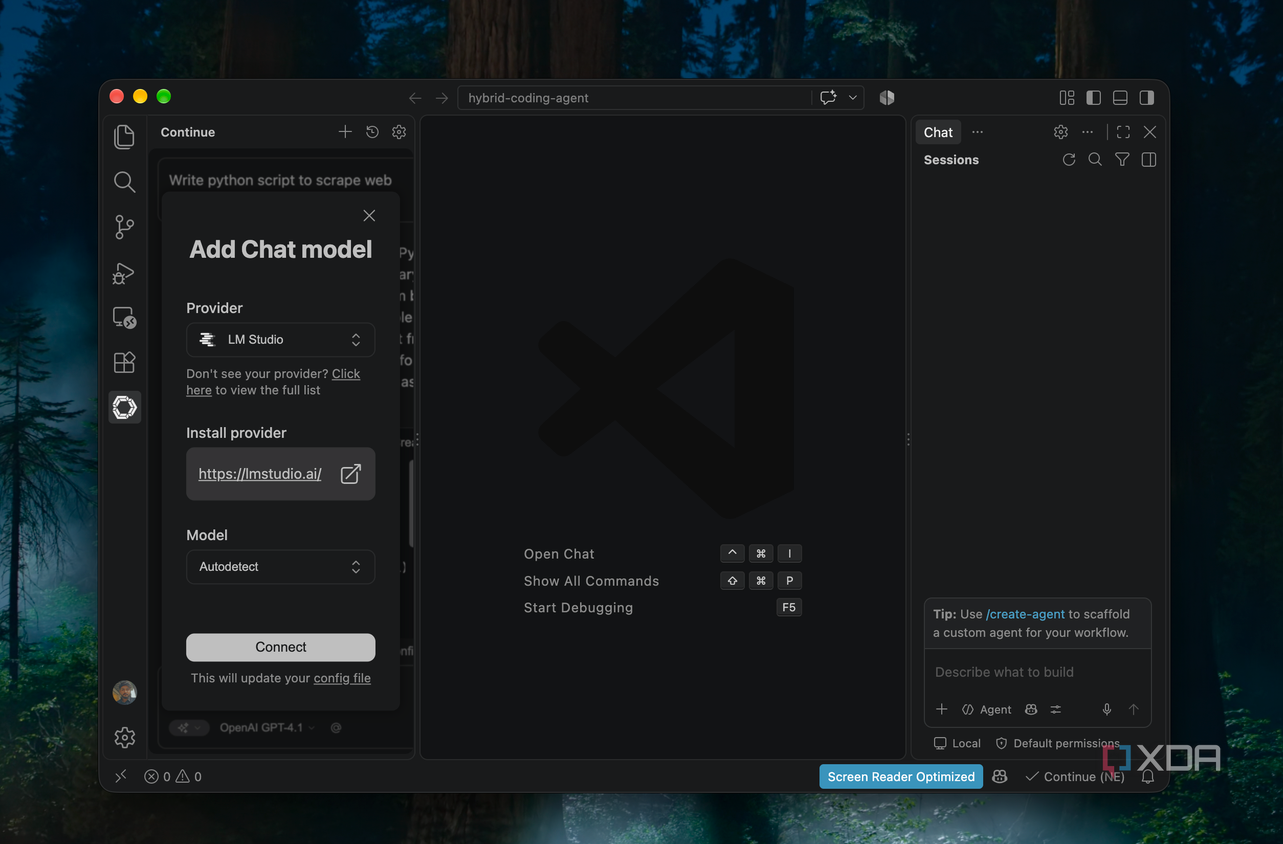Screen dimensions: 1283x844
Task: Open the Run and Debug view
Action: [124, 273]
